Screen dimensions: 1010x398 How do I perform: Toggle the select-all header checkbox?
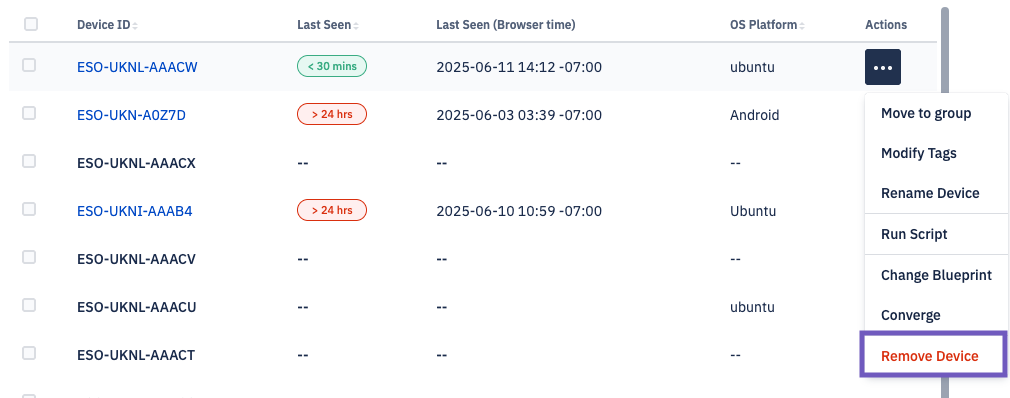click(31, 24)
